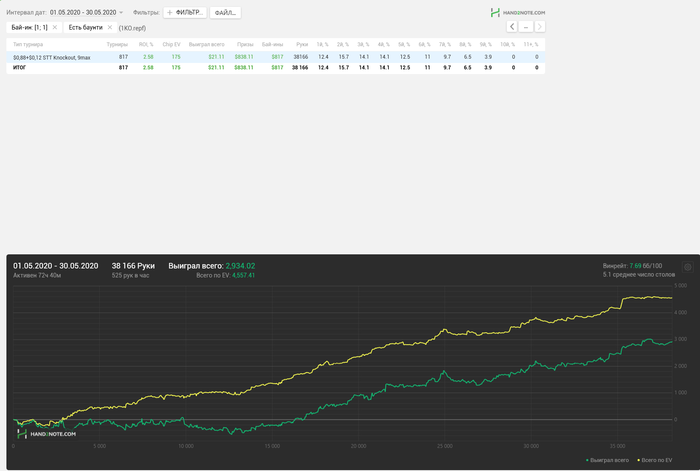Click the total won value in graph header
This screenshot has width=700, height=471.
click(240, 266)
